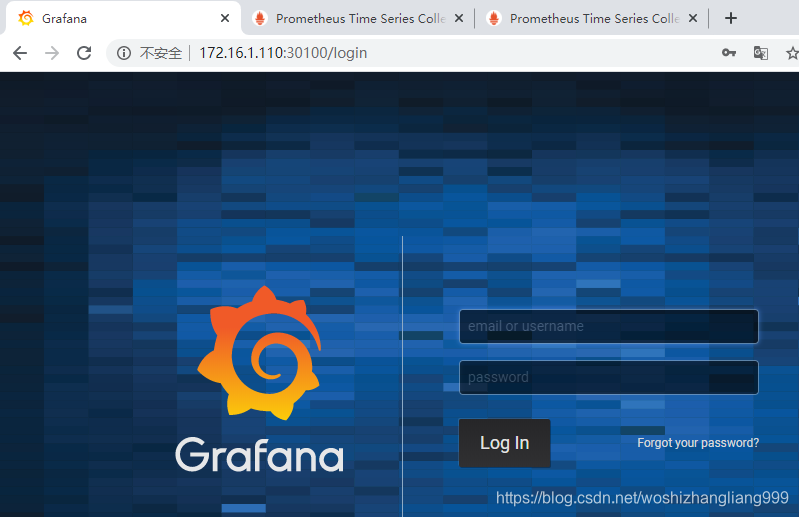
Task: Switch to first Prometheus Time Series tab
Action: (358, 18)
